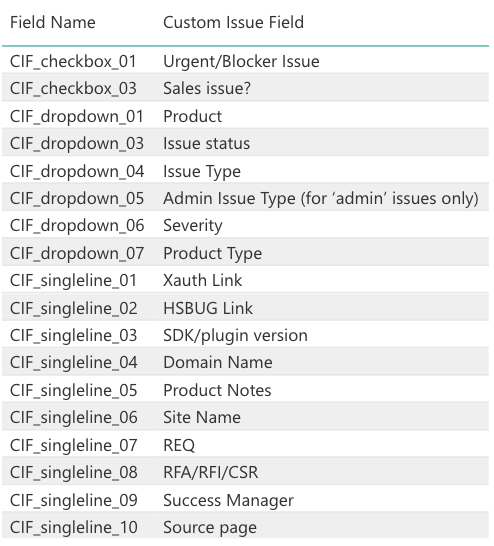Click the HSBUG Link value
This screenshot has height=546, width=494.
pyautogui.click(x=208, y=308)
